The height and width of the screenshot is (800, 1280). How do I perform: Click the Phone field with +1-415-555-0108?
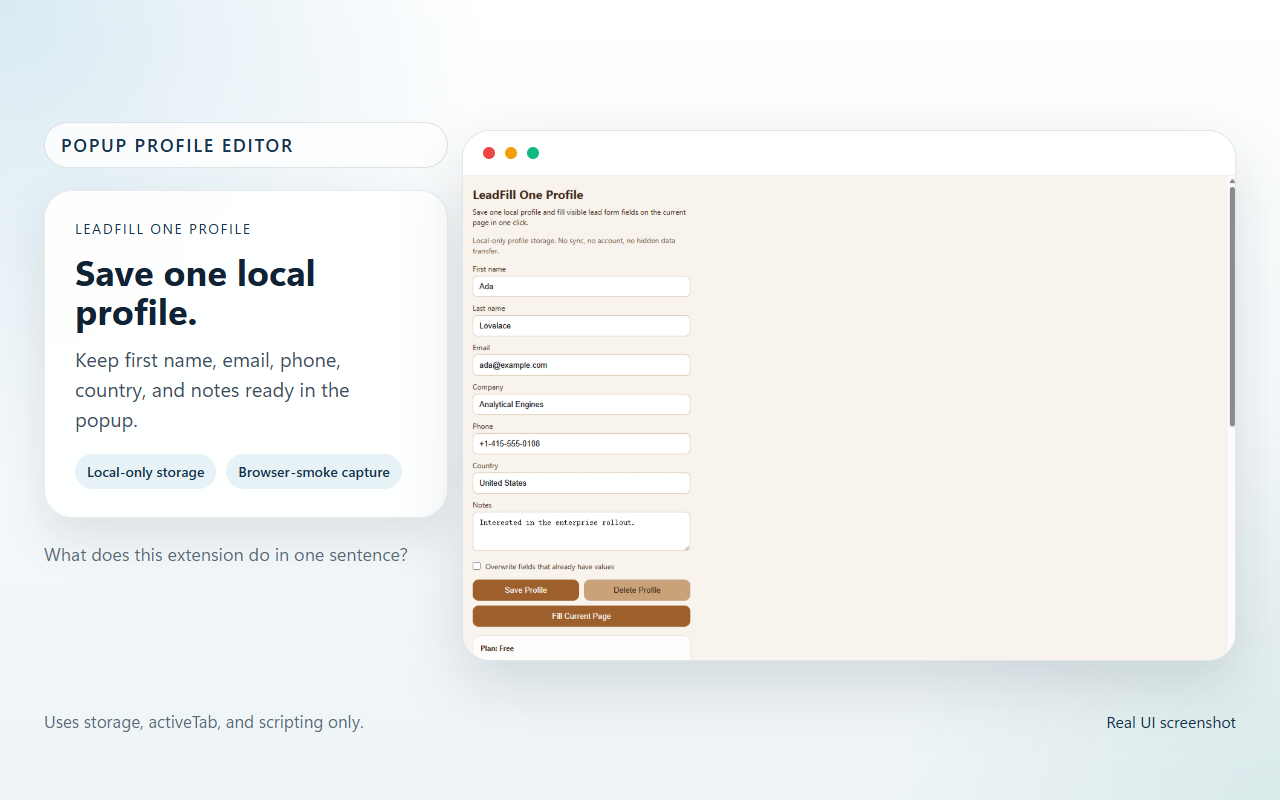tap(581, 443)
